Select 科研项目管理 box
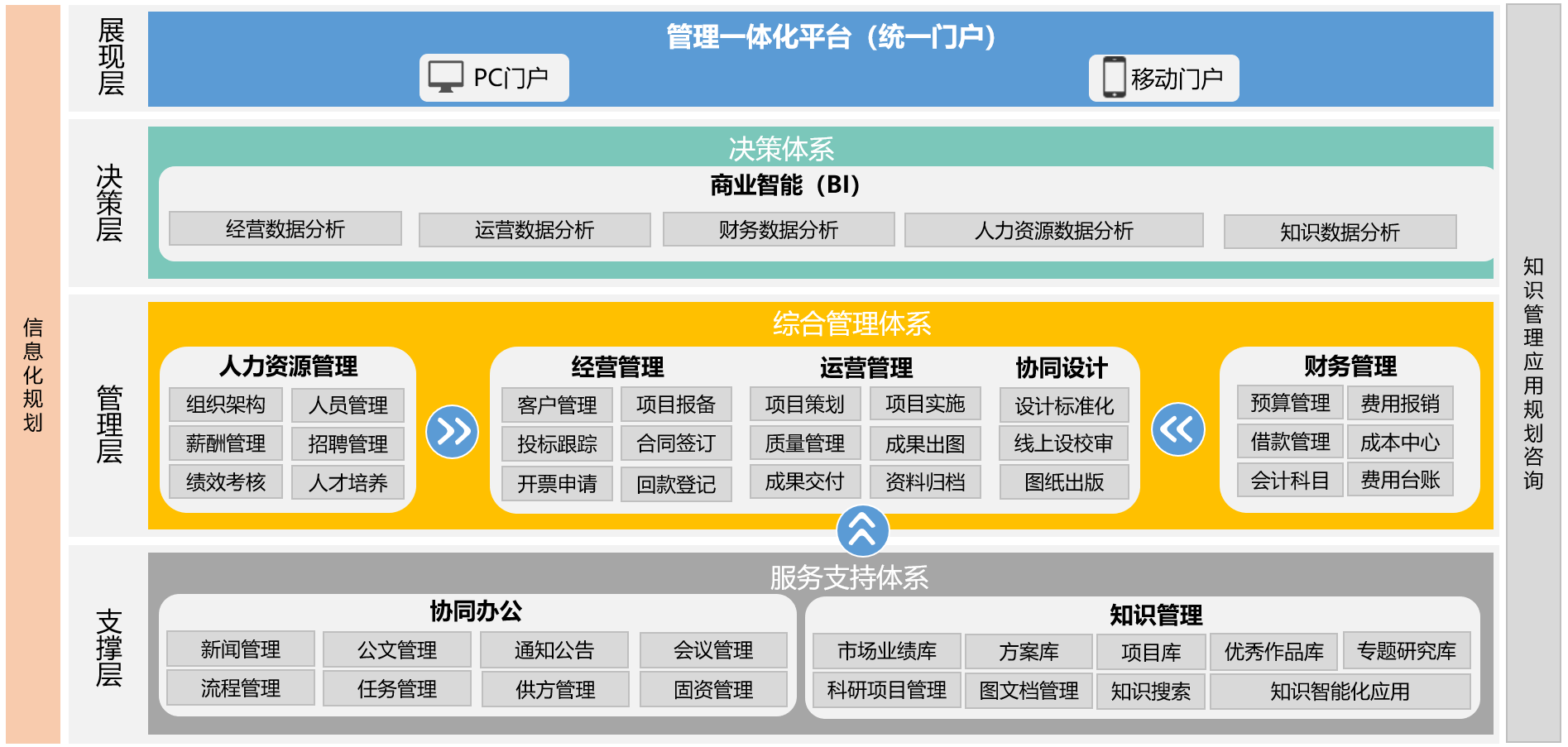This screenshot has width=1568, height=747. pos(887,690)
